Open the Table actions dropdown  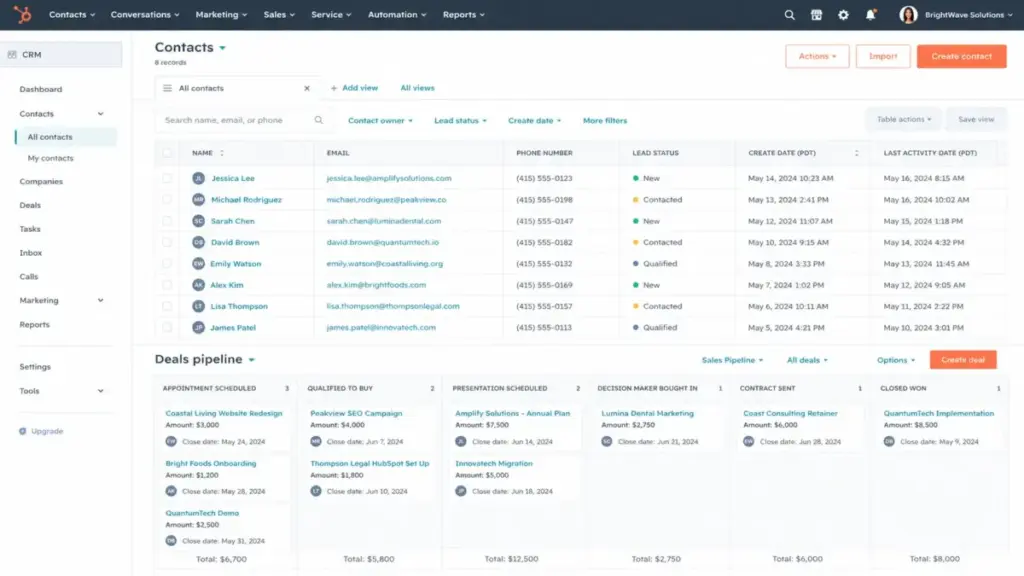[x=904, y=120]
